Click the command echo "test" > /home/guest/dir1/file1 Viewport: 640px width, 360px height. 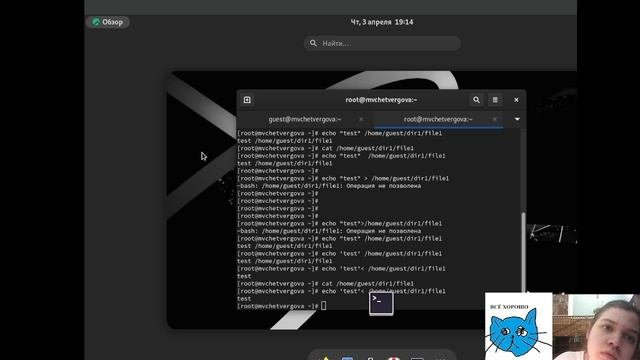(x=385, y=178)
